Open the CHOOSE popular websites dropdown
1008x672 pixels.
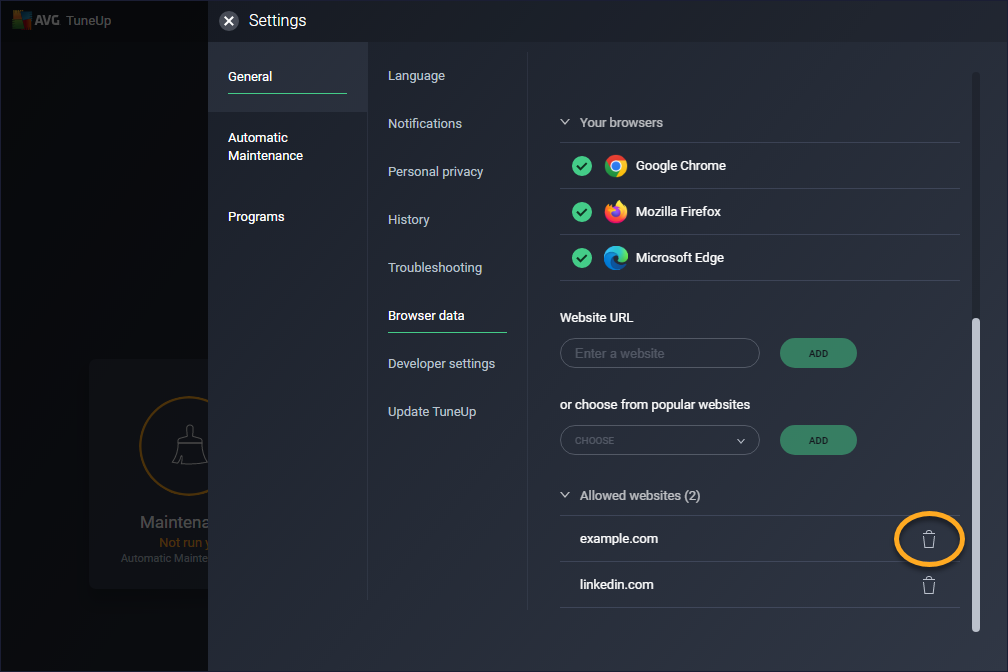click(660, 440)
